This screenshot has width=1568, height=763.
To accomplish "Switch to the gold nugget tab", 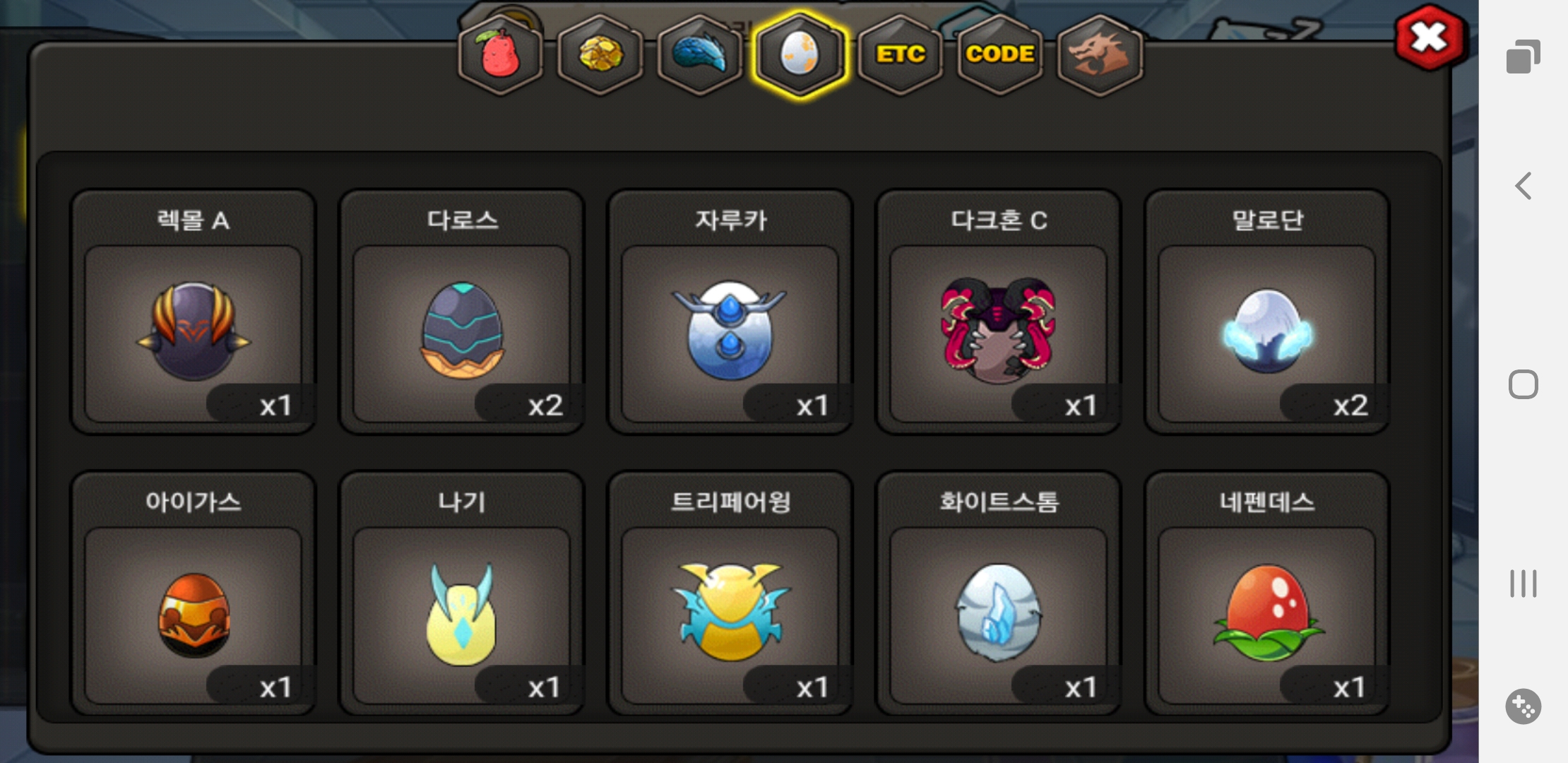I will click(x=600, y=54).
